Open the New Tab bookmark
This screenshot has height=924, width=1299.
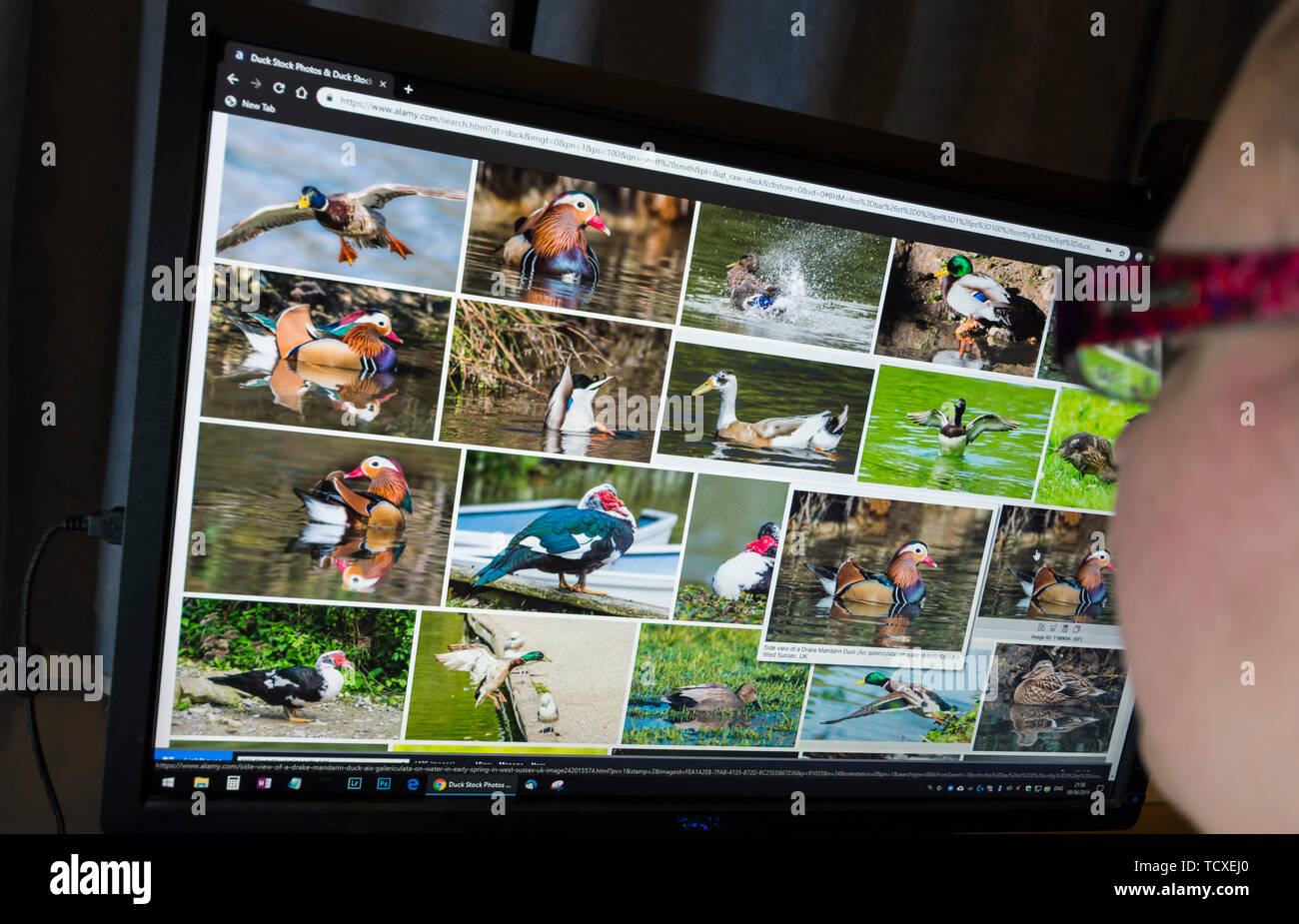[x=249, y=105]
